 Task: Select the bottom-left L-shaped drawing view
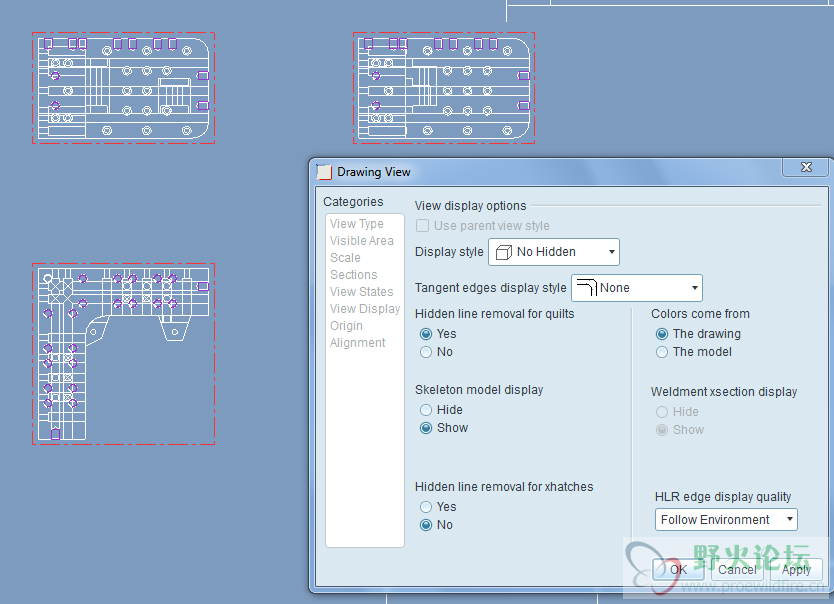pos(123,354)
